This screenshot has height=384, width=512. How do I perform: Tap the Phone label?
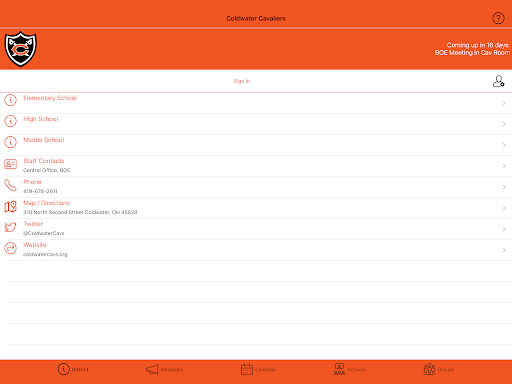32,182
